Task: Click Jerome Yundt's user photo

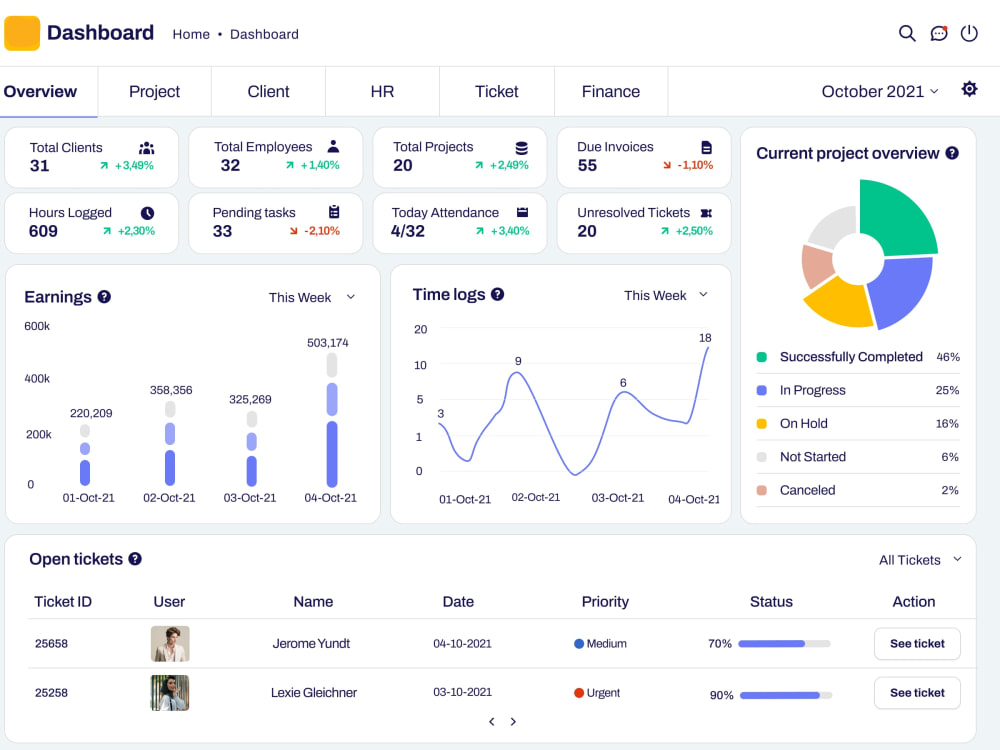Action: (x=170, y=643)
